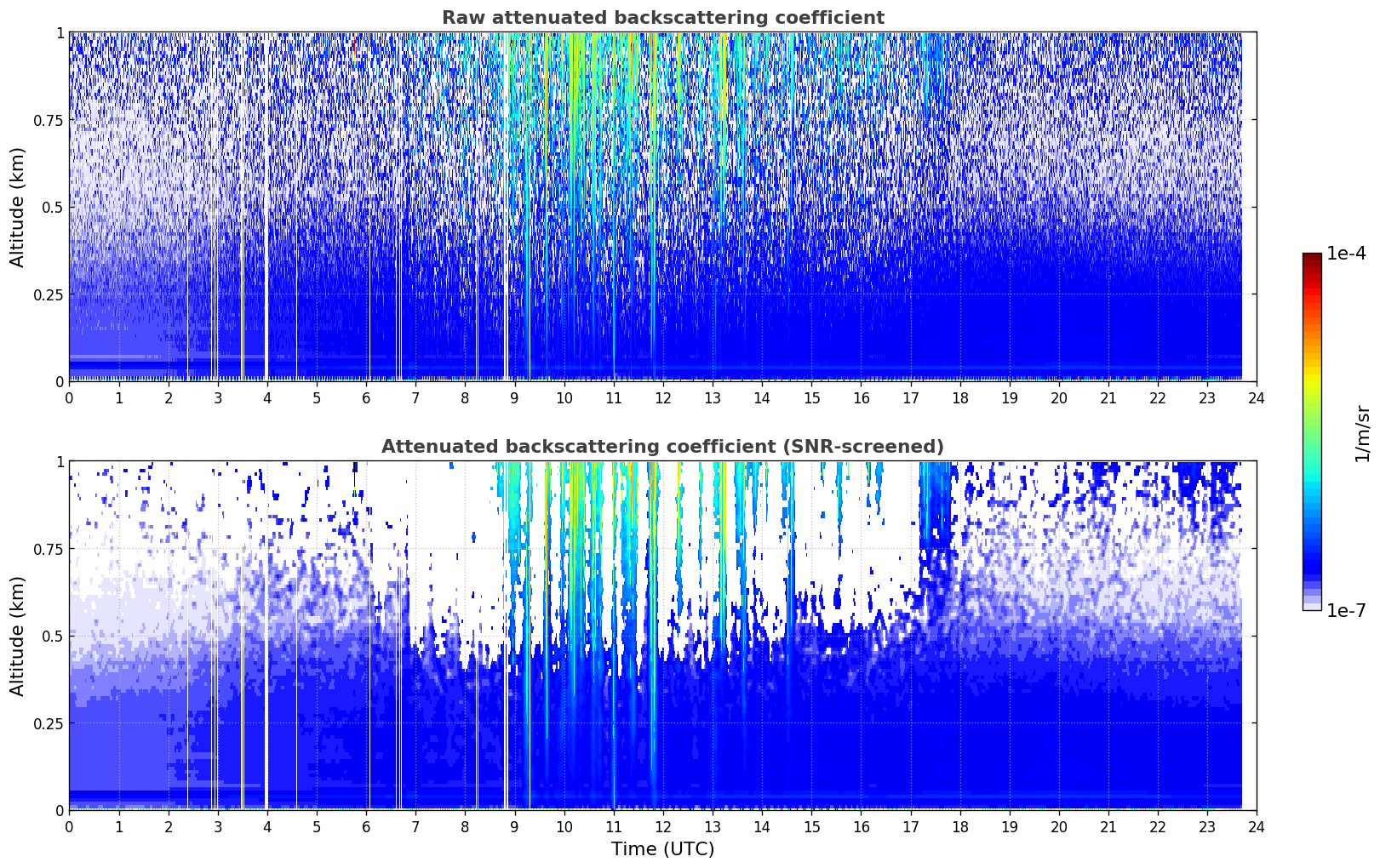Click hour "5" on the SNR-screened plot time axis

(317, 826)
